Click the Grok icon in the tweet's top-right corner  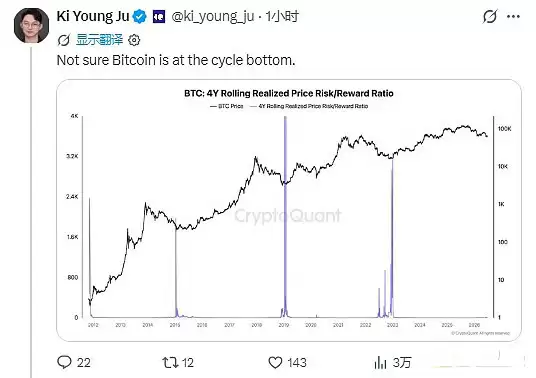pos(490,16)
